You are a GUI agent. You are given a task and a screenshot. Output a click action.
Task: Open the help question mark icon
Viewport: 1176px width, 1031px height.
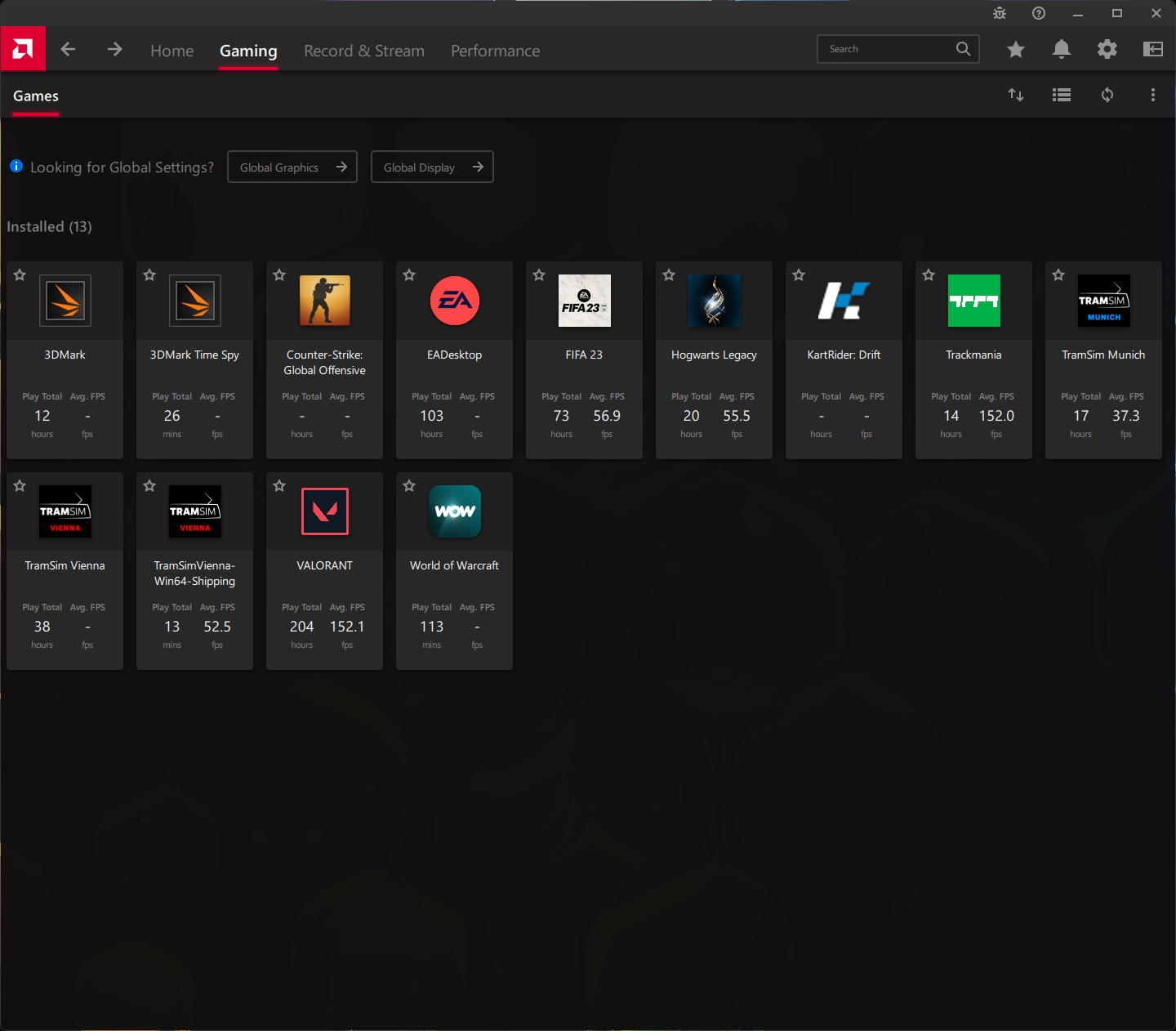pyautogui.click(x=1039, y=13)
